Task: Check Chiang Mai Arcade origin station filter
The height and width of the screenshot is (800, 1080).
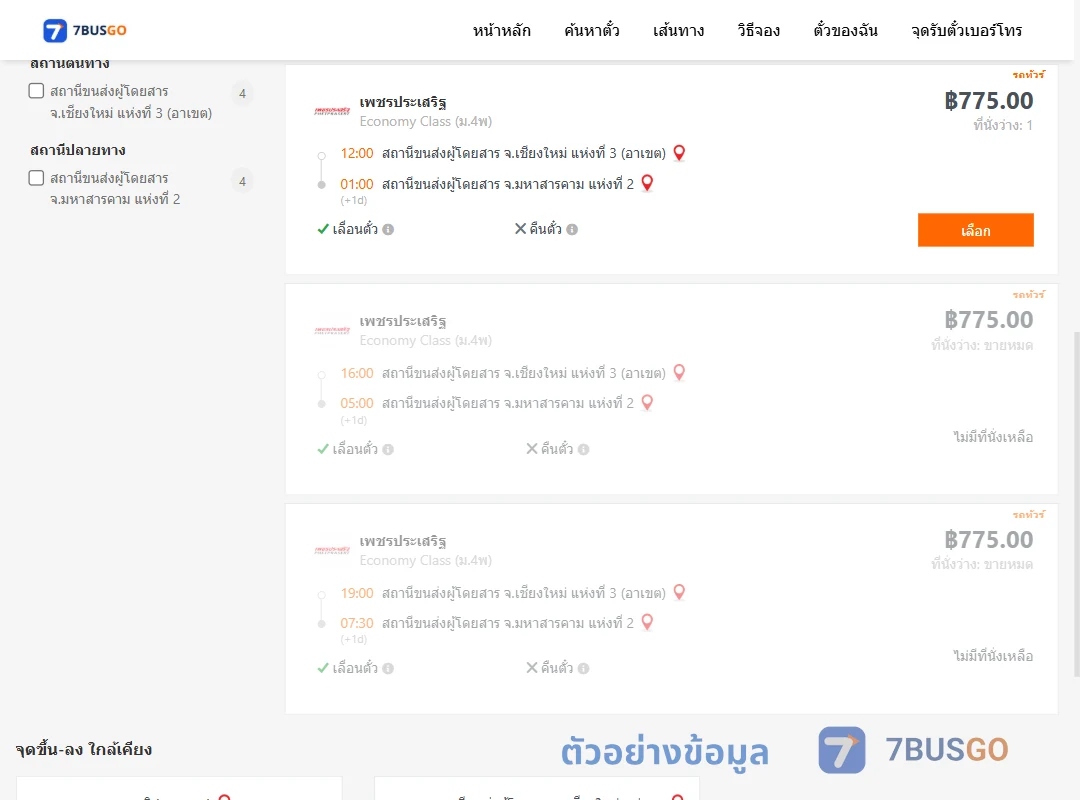Action: [x=37, y=91]
